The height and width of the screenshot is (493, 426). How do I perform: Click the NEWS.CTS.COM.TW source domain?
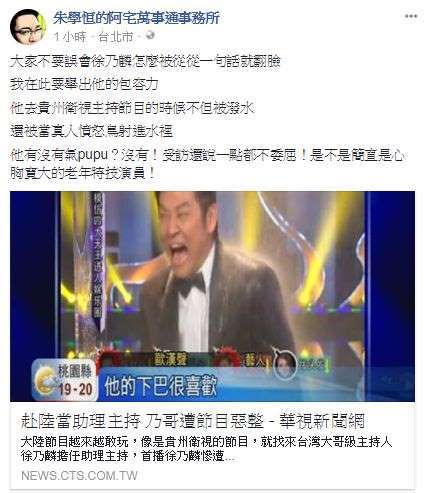tap(79, 475)
